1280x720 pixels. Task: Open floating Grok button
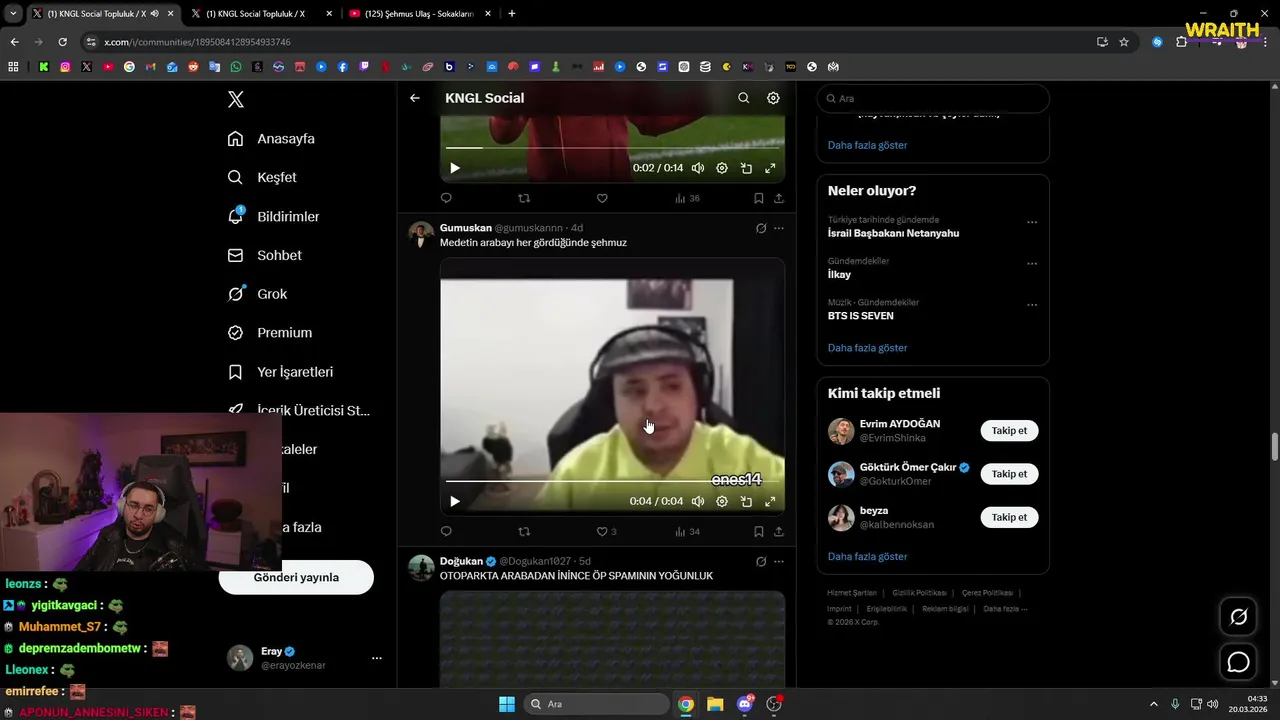coord(1239,617)
